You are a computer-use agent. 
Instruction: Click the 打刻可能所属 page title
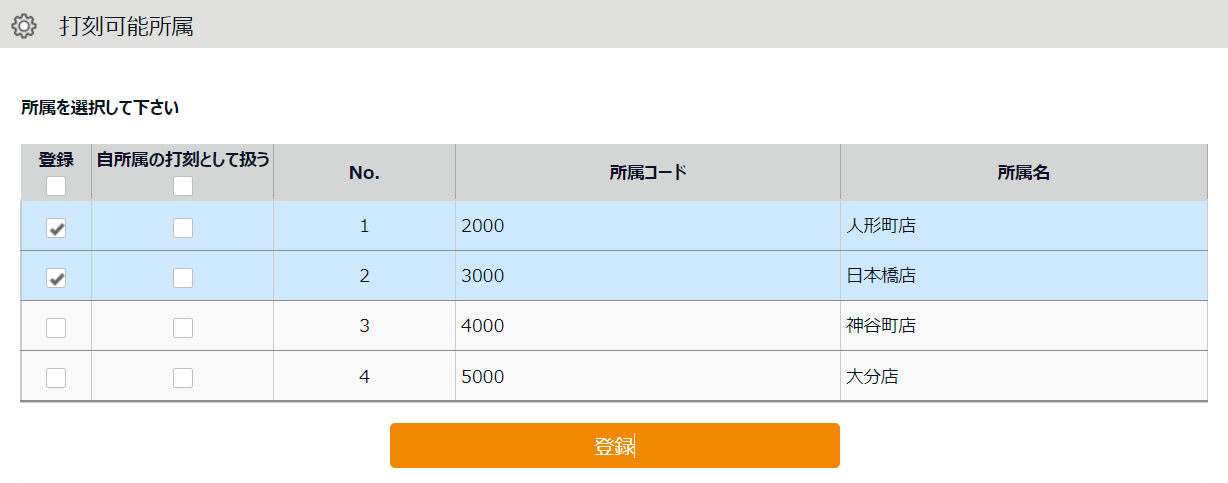(x=126, y=26)
